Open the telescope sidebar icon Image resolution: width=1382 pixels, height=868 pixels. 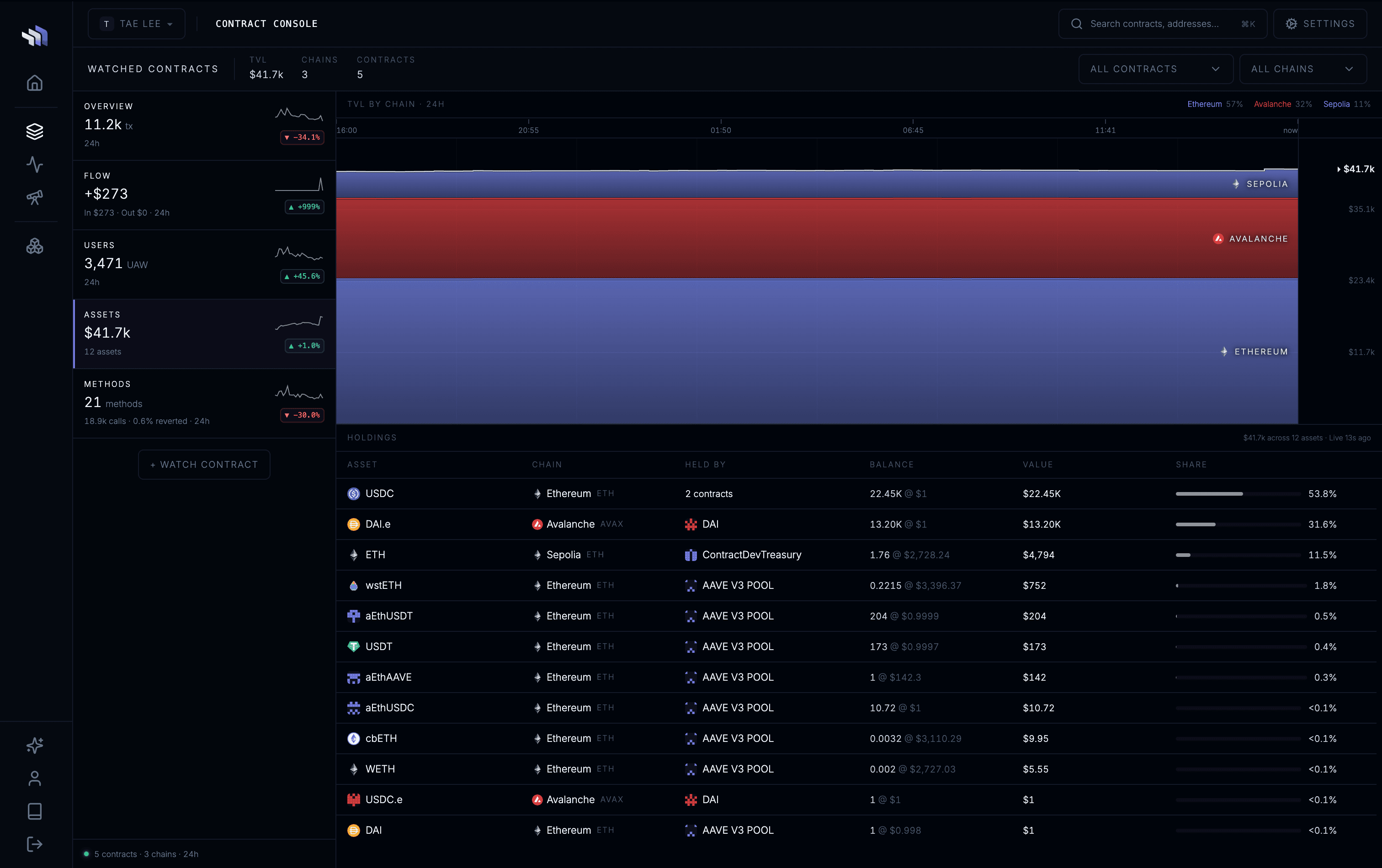coord(34,198)
